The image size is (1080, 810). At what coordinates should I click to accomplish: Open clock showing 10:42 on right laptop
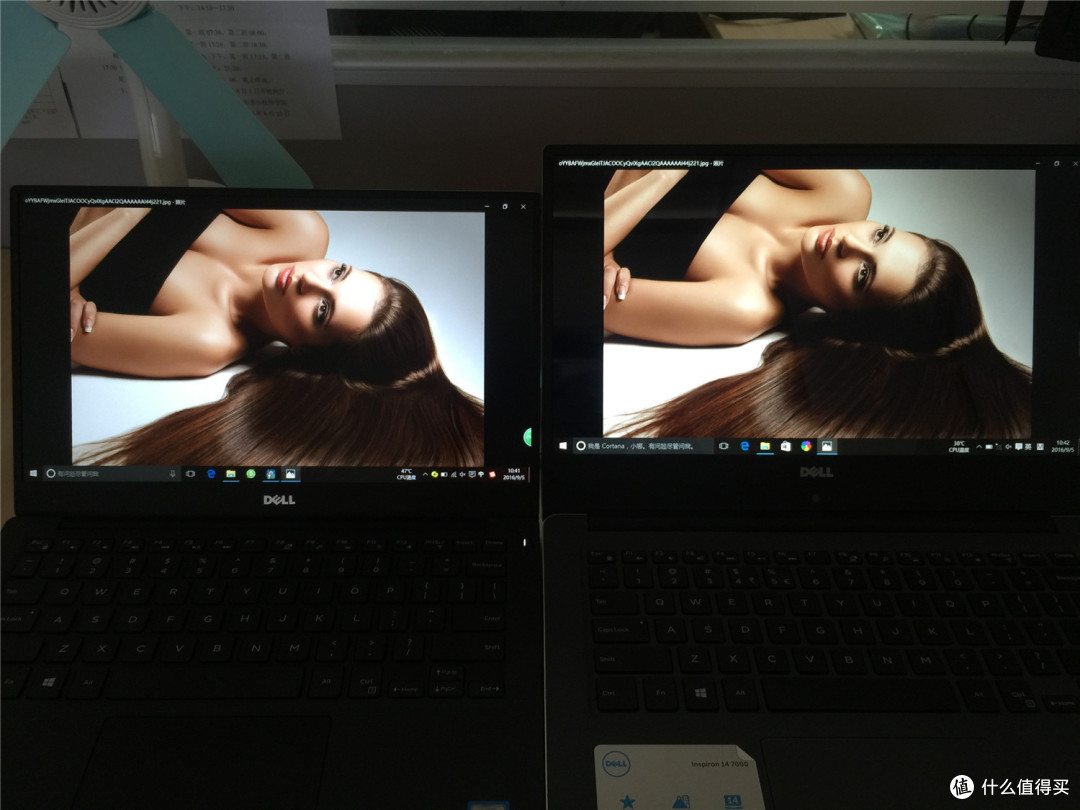pyautogui.click(x=1063, y=446)
